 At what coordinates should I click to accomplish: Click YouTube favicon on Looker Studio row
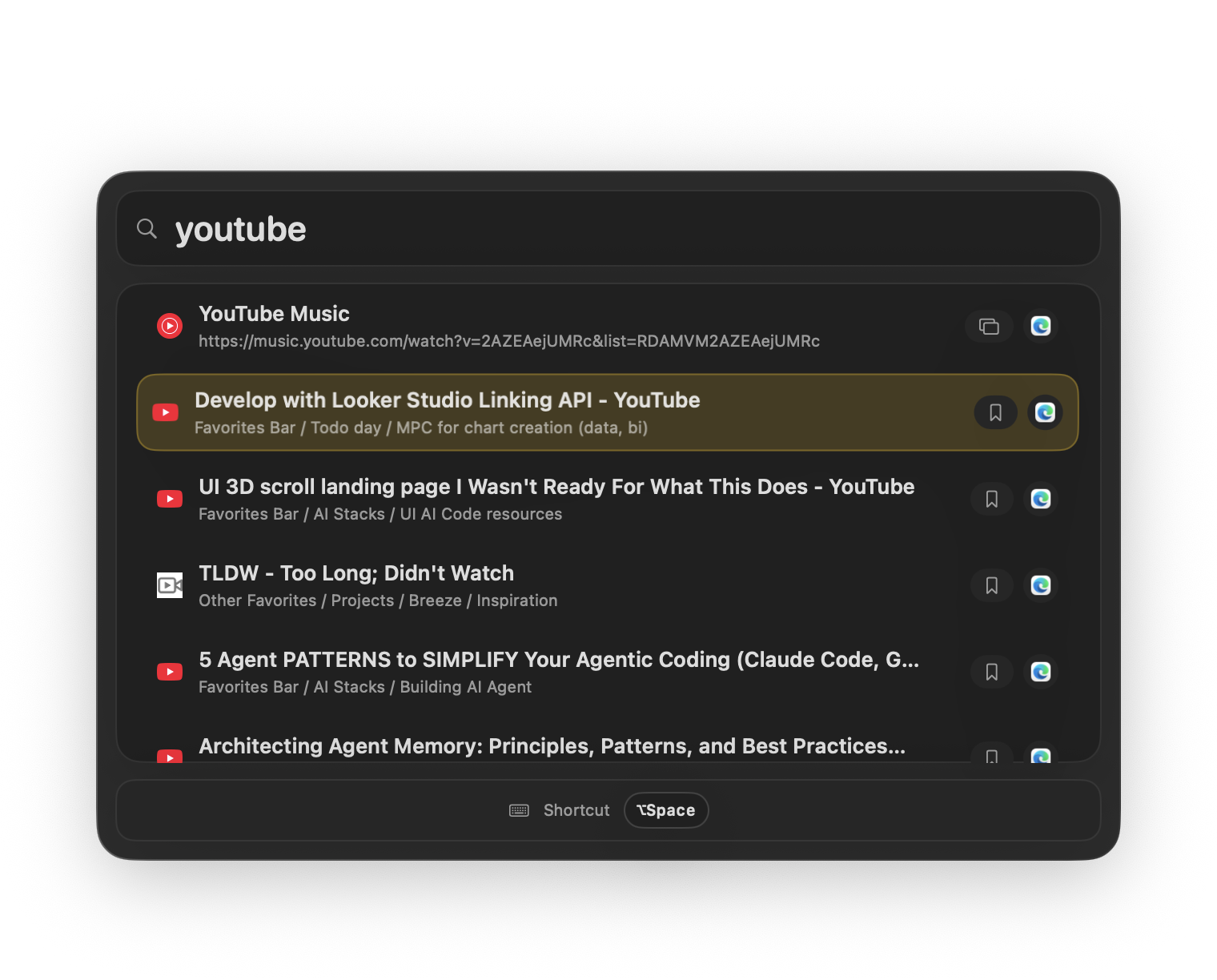[166, 412]
